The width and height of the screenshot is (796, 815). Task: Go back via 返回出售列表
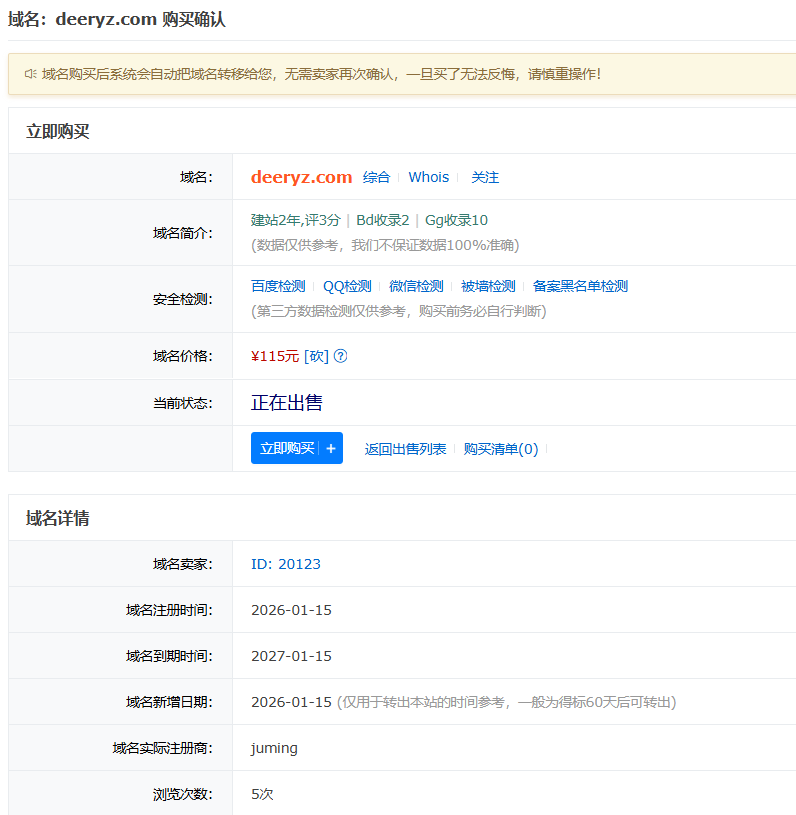coord(405,449)
